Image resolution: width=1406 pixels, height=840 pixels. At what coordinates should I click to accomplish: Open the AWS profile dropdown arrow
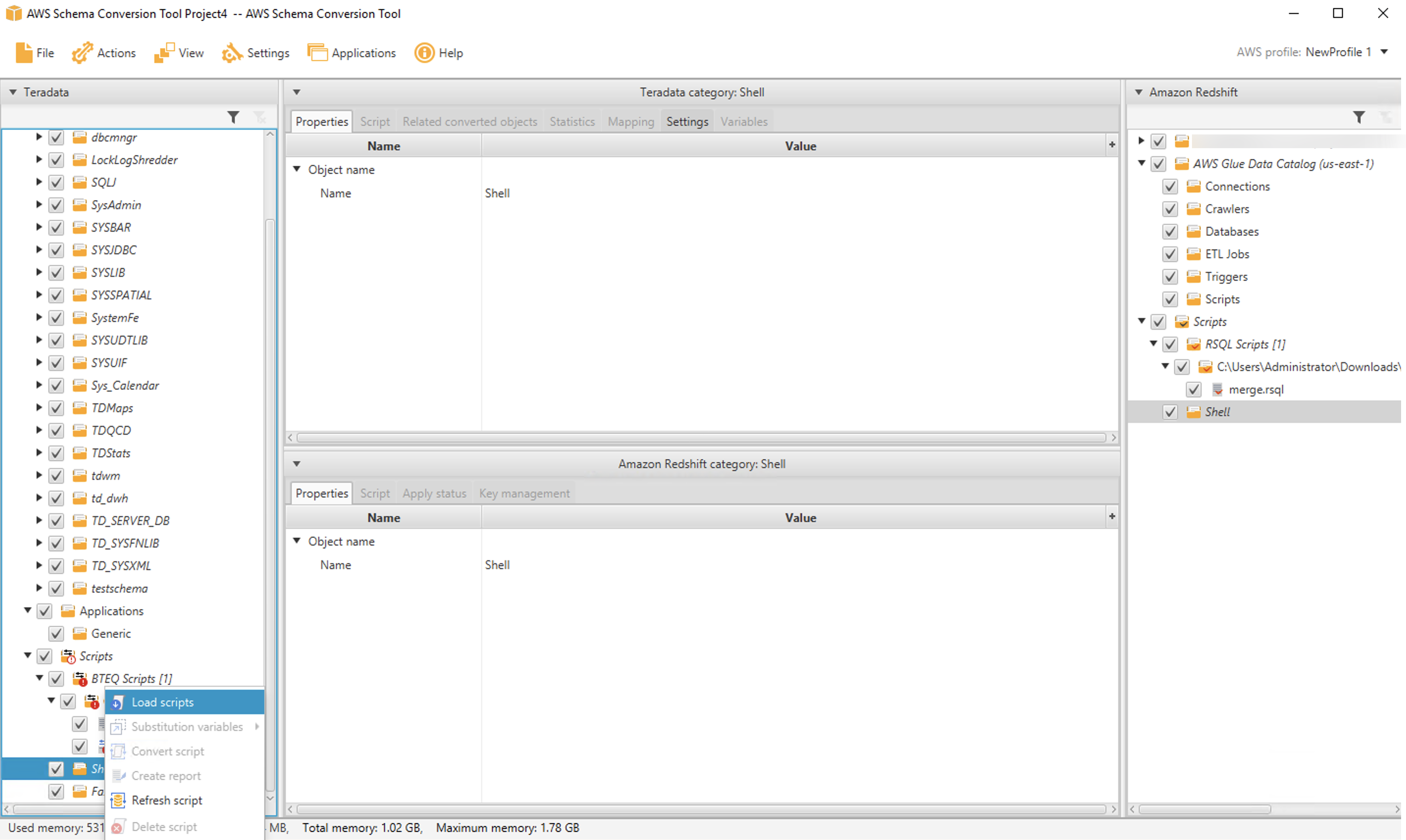click(x=1384, y=52)
